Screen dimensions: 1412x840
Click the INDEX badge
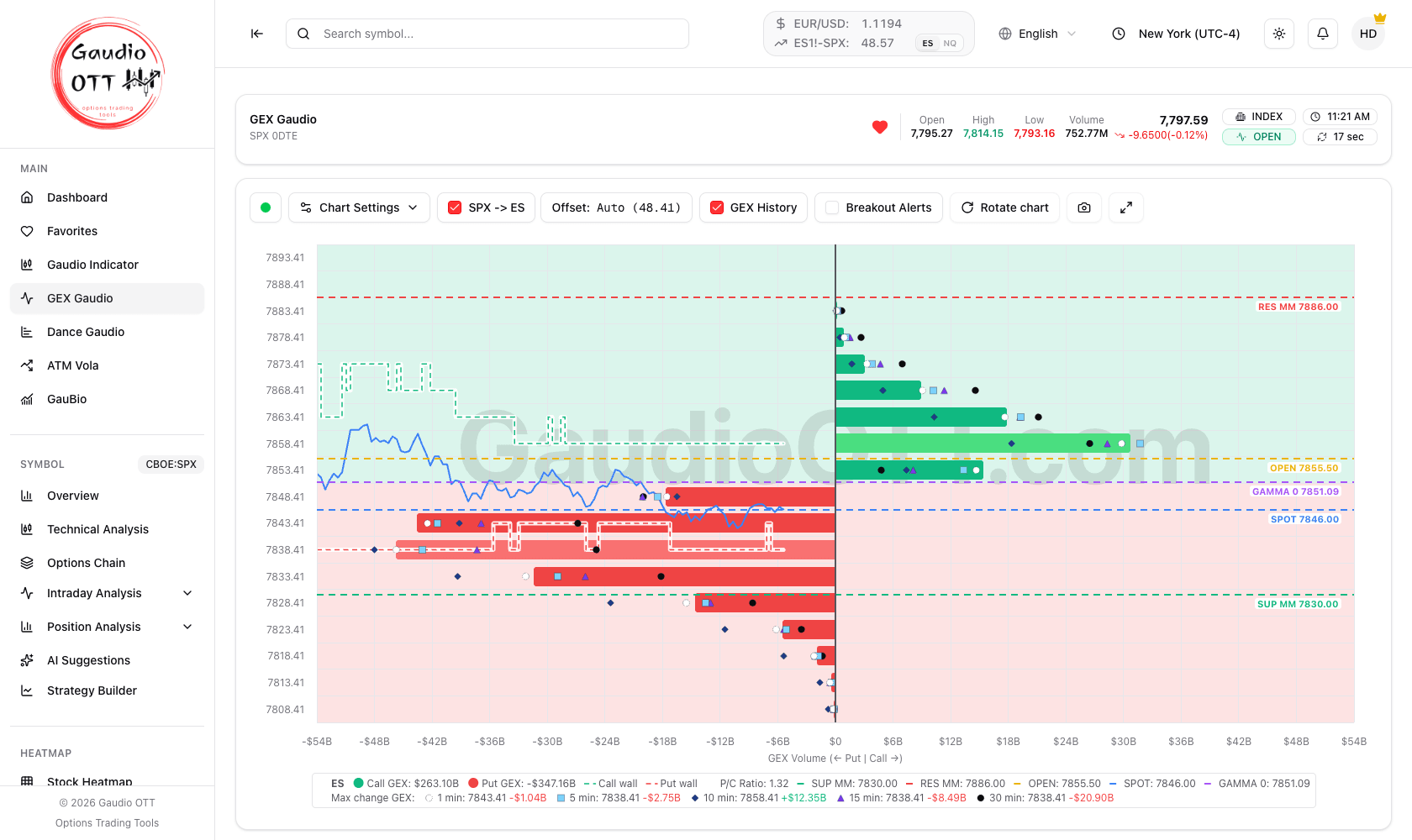click(x=1259, y=117)
